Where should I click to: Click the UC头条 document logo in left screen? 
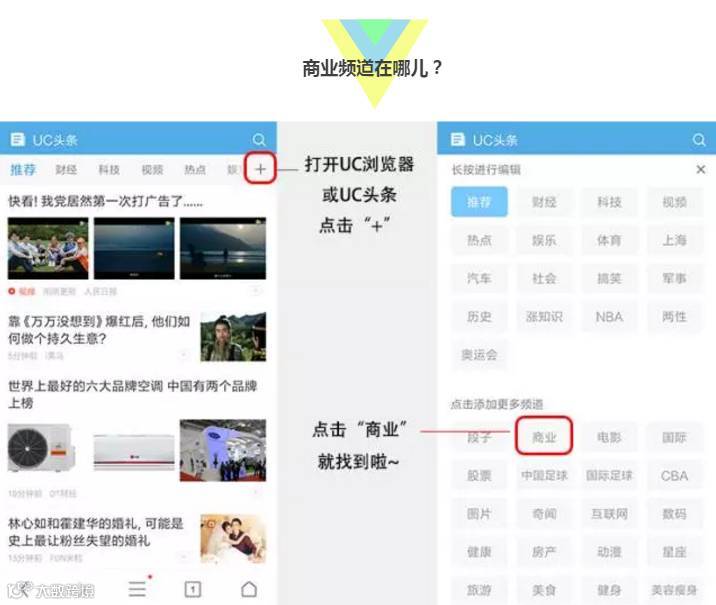(17, 139)
